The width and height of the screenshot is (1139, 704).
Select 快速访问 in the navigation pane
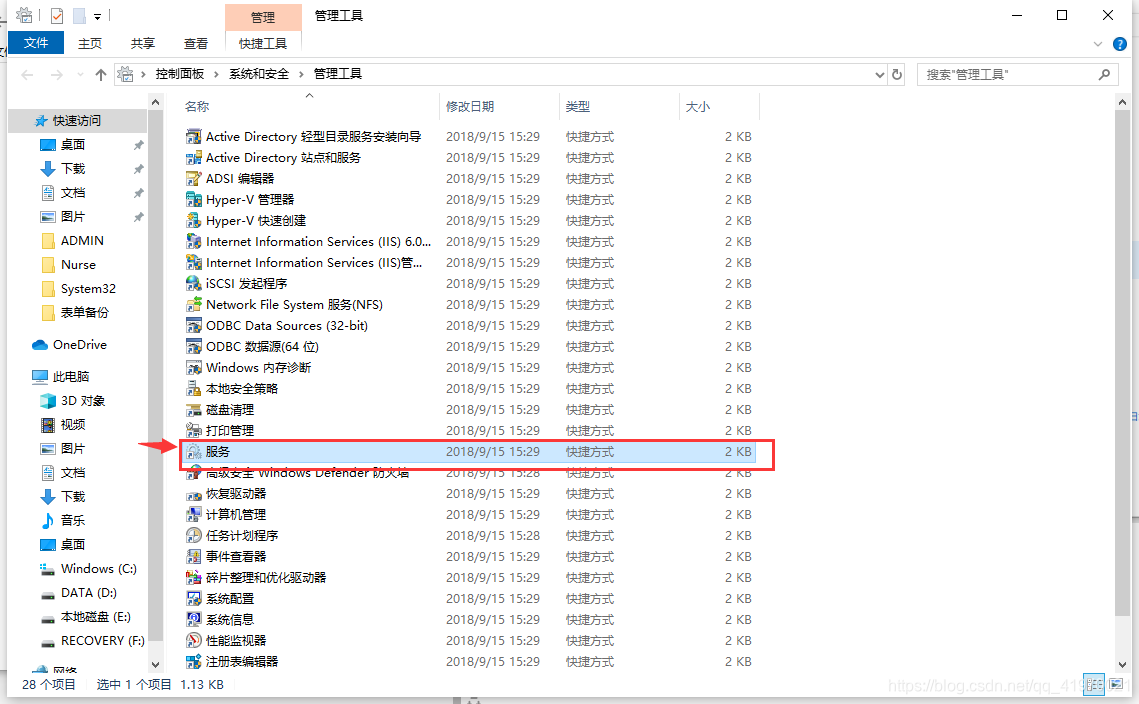pyautogui.click(x=76, y=121)
